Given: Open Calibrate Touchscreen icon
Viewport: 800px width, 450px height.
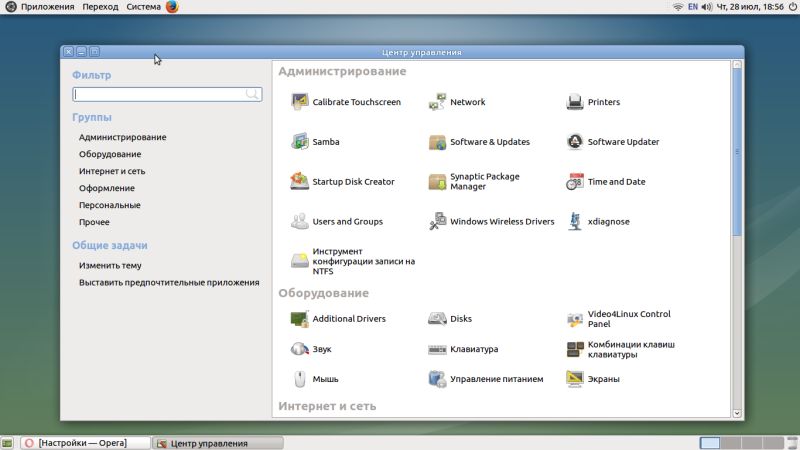Looking at the screenshot, I should [x=299, y=102].
